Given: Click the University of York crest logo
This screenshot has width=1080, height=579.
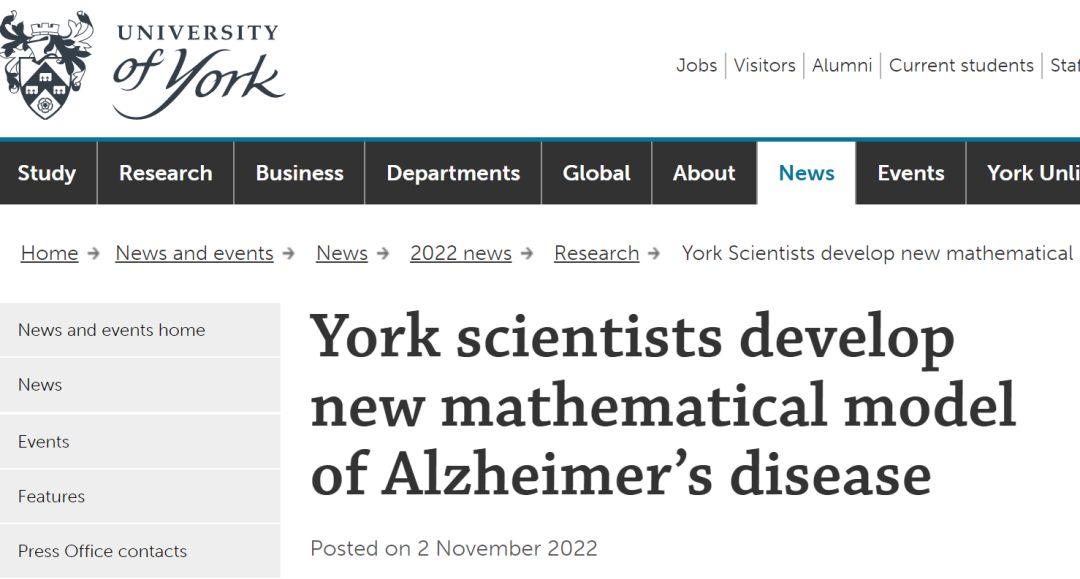Looking at the screenshot, I should (46, 65).
